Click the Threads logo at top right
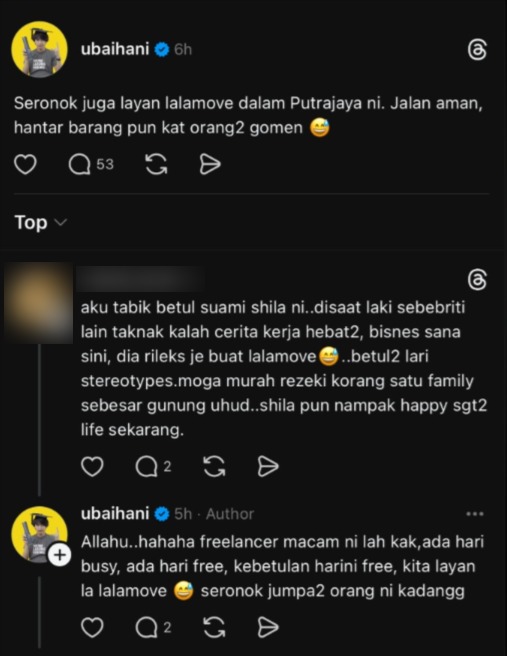 tap(477, 50)
